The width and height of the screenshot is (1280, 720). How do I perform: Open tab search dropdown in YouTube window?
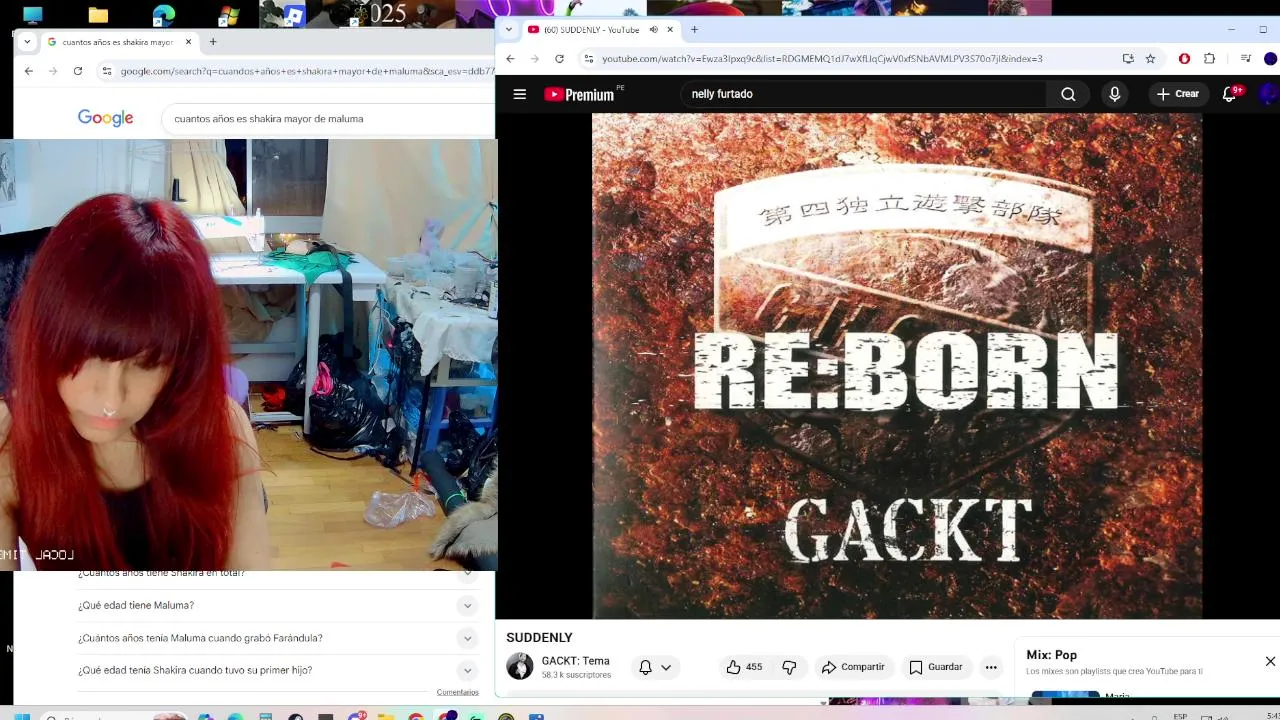(x=508, y=30)
